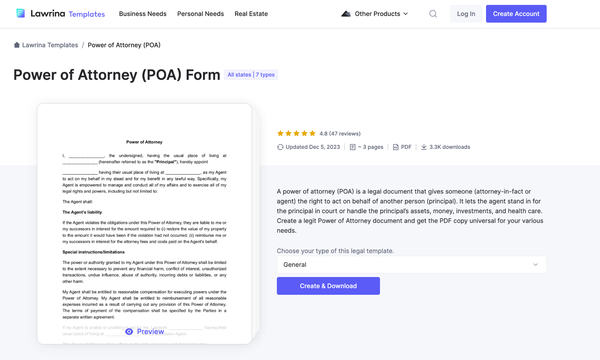The height and width of the screenshot is (360, 600).
Task: Click the Updated date refresh icon
Action: click(x=280, y=147)
